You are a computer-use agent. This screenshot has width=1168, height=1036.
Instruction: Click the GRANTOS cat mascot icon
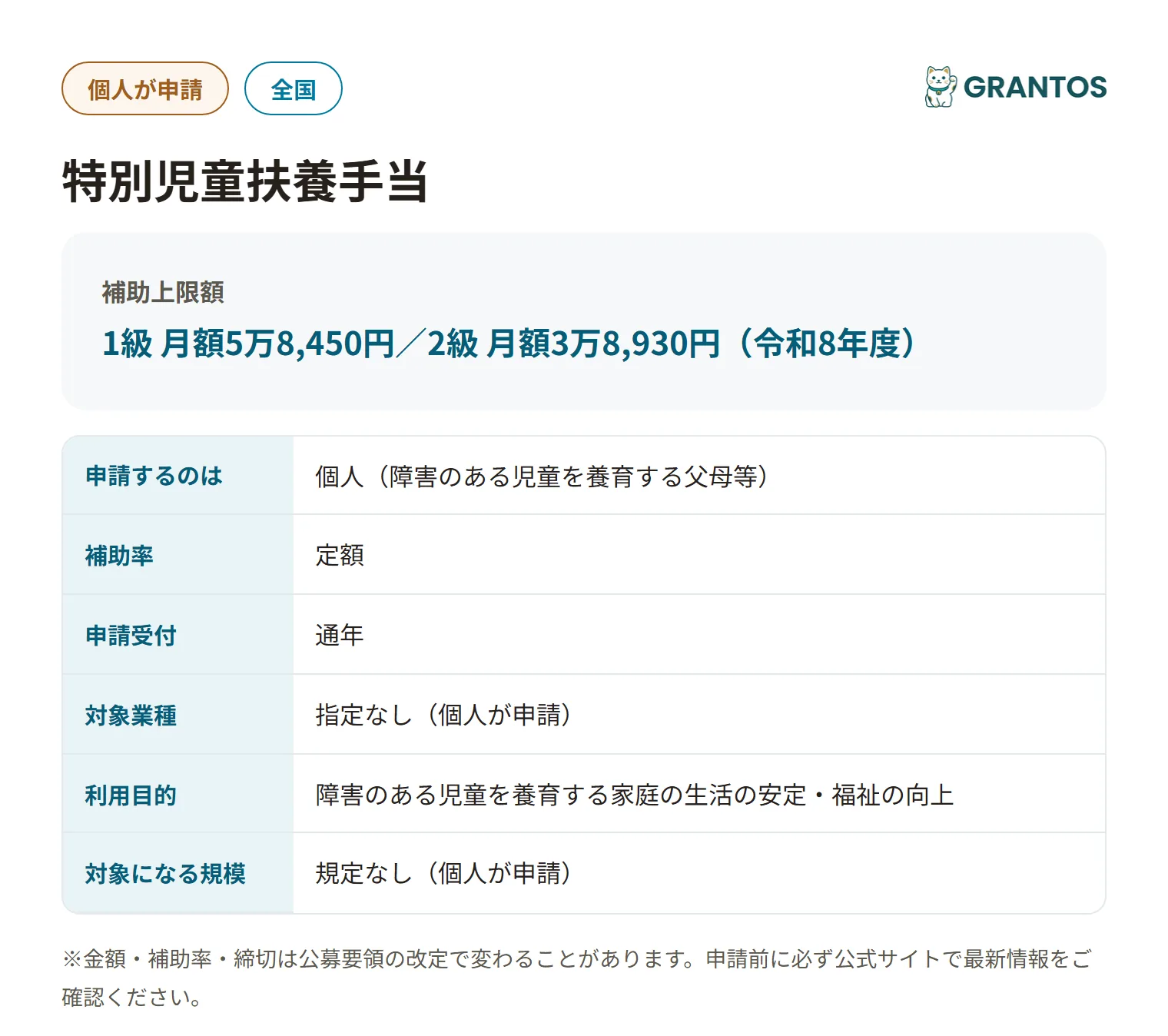tap(941, 87)
